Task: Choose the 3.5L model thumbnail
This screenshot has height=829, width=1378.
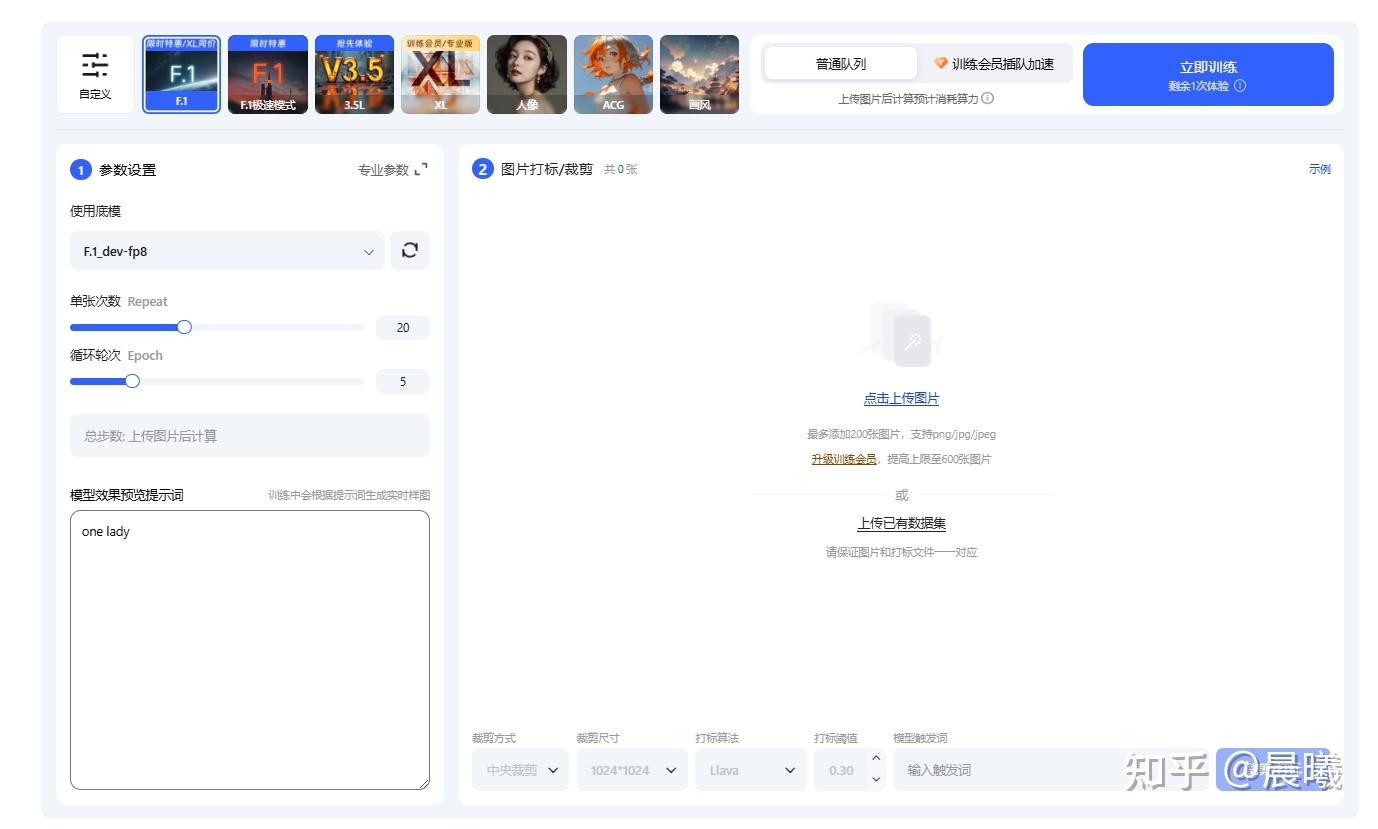Action: (x=354, y=74)
